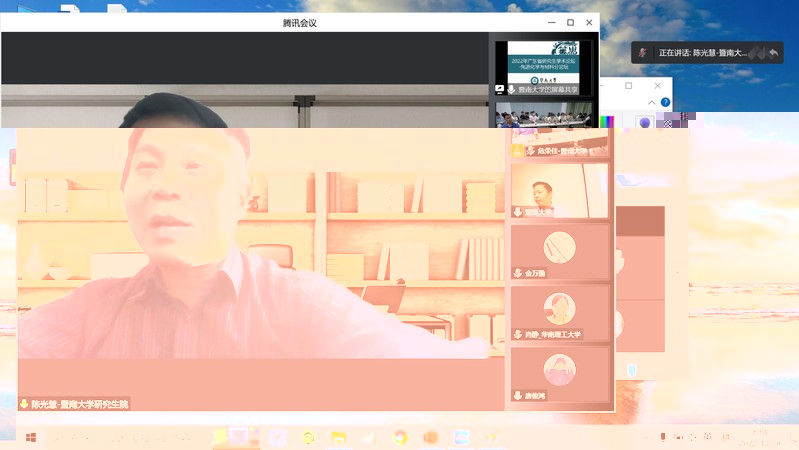Click the 腾讯会议 title bar text
Screen dimensions: 799x450
tap(300, 22)
